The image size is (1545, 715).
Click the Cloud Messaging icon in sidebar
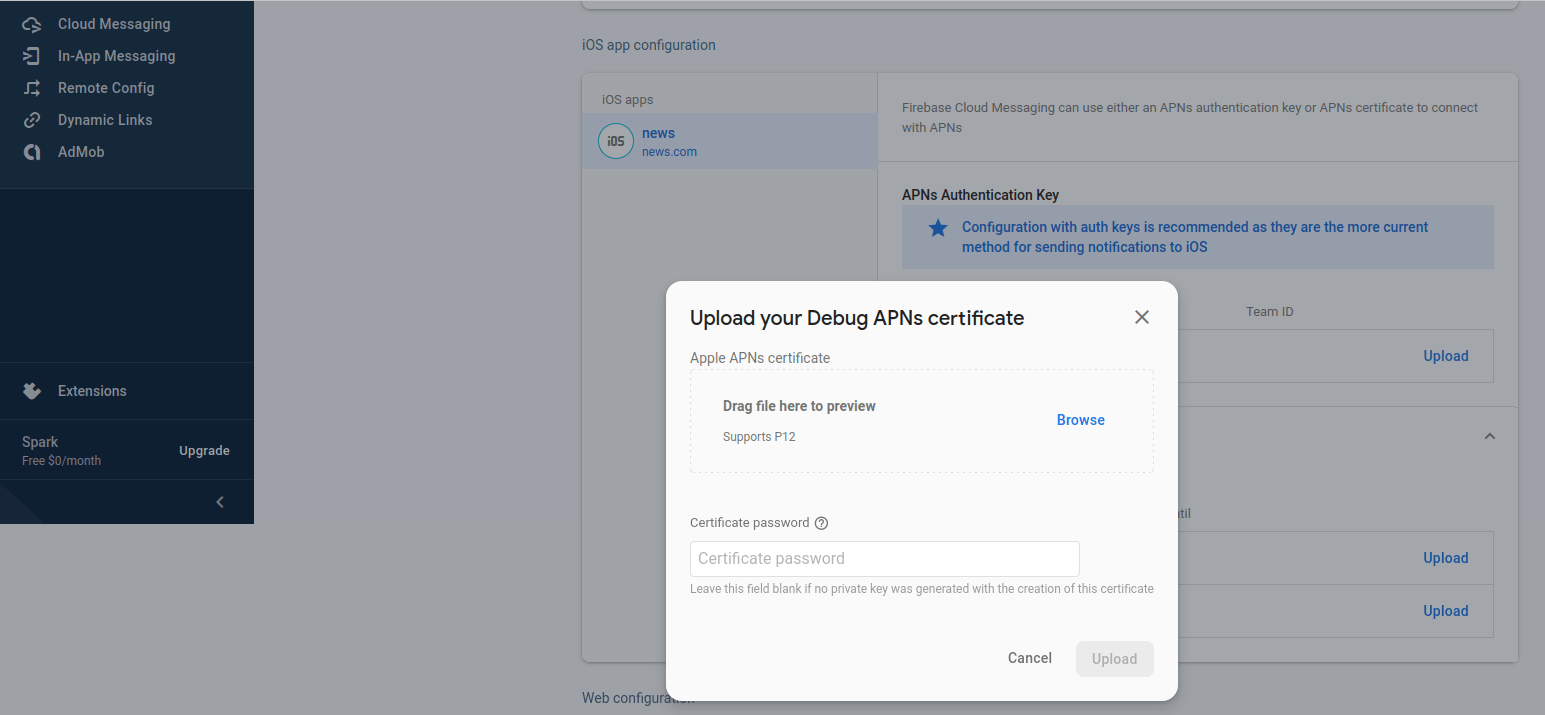[32, 24]
